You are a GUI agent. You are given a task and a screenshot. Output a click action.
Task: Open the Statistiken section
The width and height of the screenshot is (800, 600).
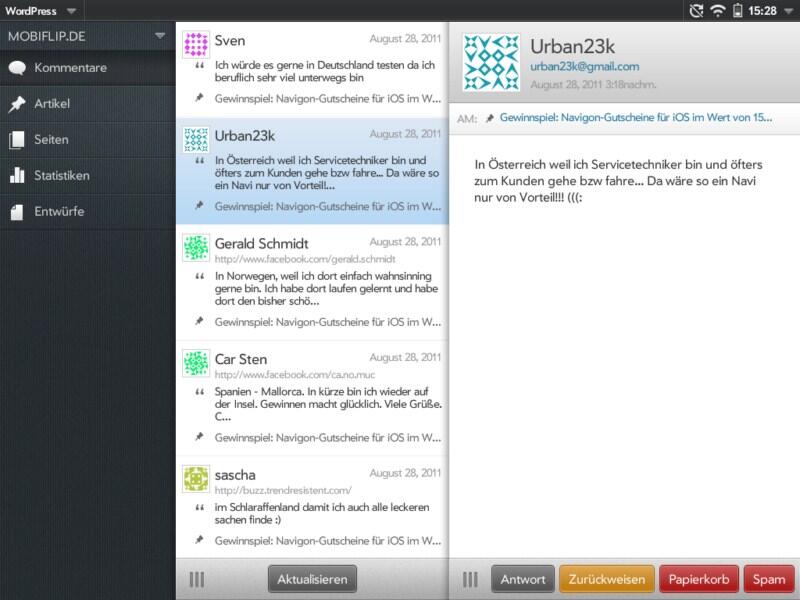pos(87,176)
